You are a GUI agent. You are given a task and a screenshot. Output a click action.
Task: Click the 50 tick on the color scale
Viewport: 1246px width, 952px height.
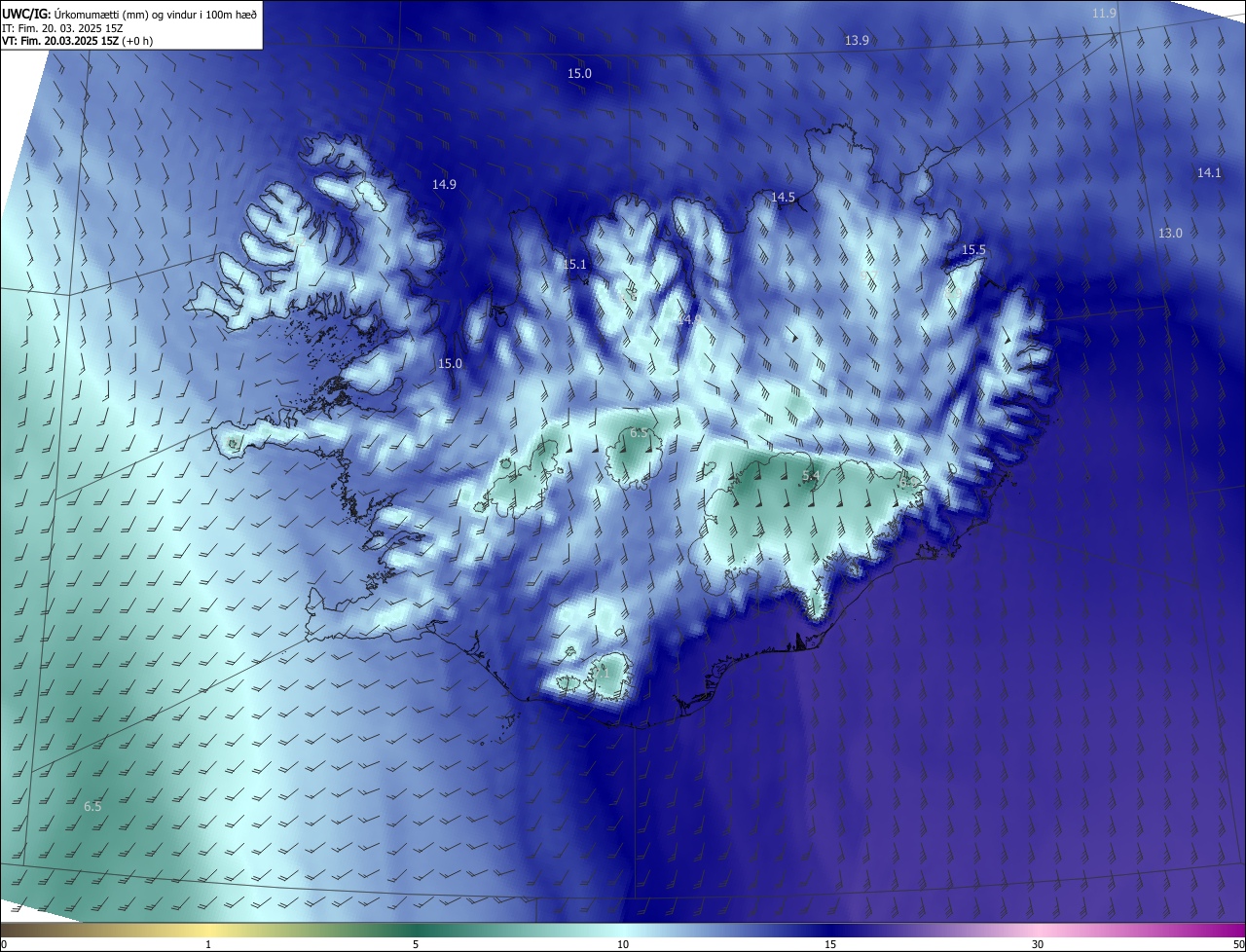[x=1238, y=944]
